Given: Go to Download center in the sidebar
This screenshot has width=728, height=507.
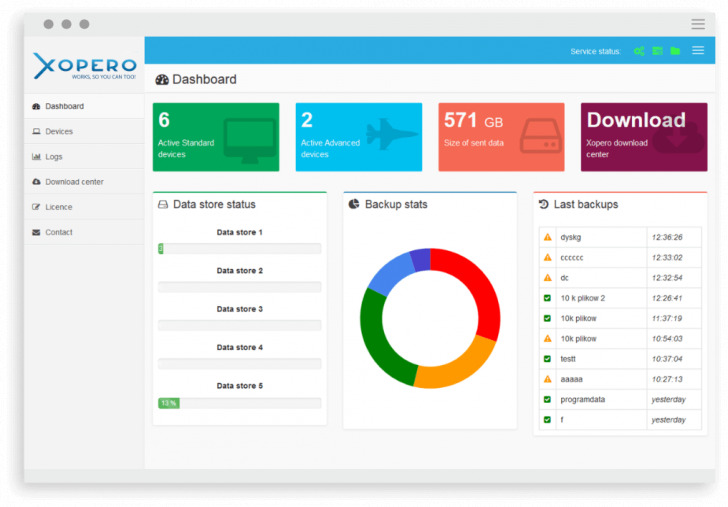Looking at the screenshot, I should click(x=74, y=182).
